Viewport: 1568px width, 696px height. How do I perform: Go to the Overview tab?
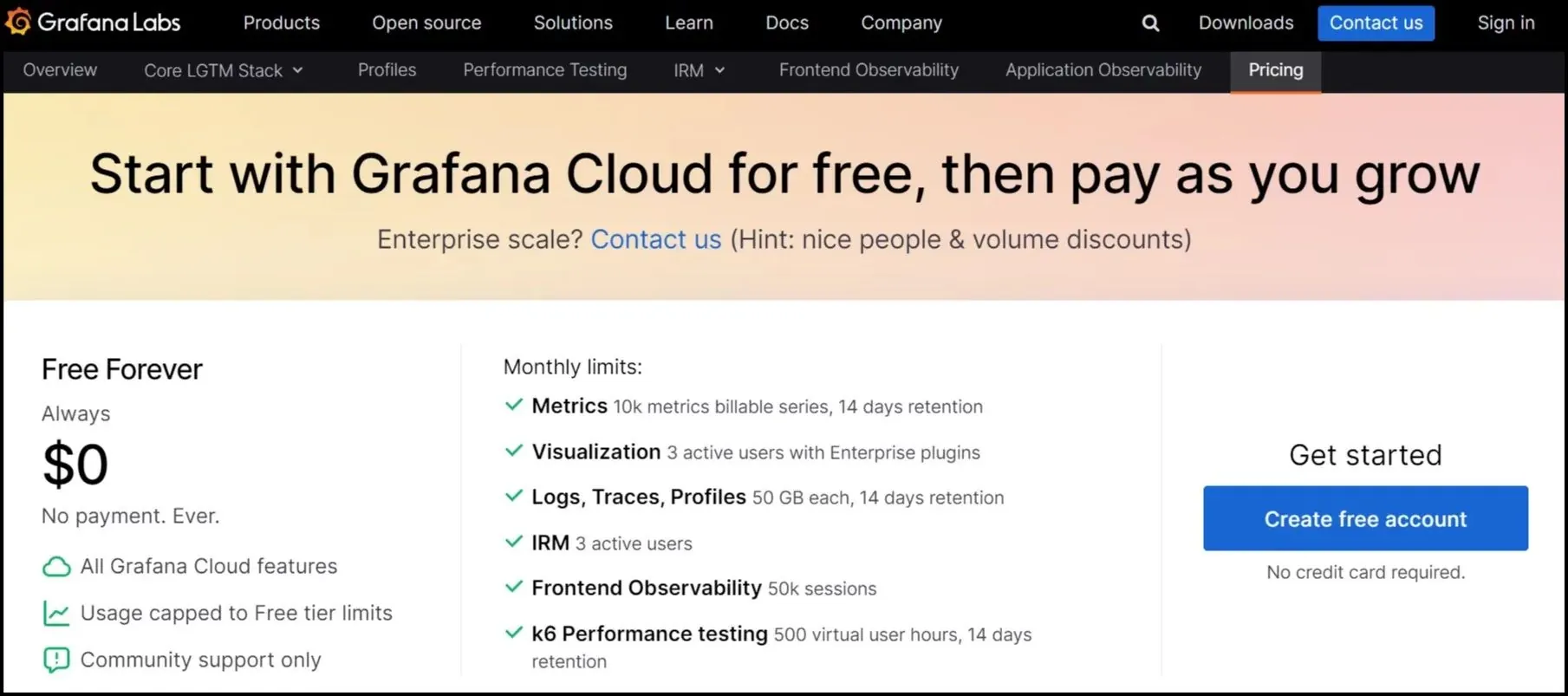(60, 70)
